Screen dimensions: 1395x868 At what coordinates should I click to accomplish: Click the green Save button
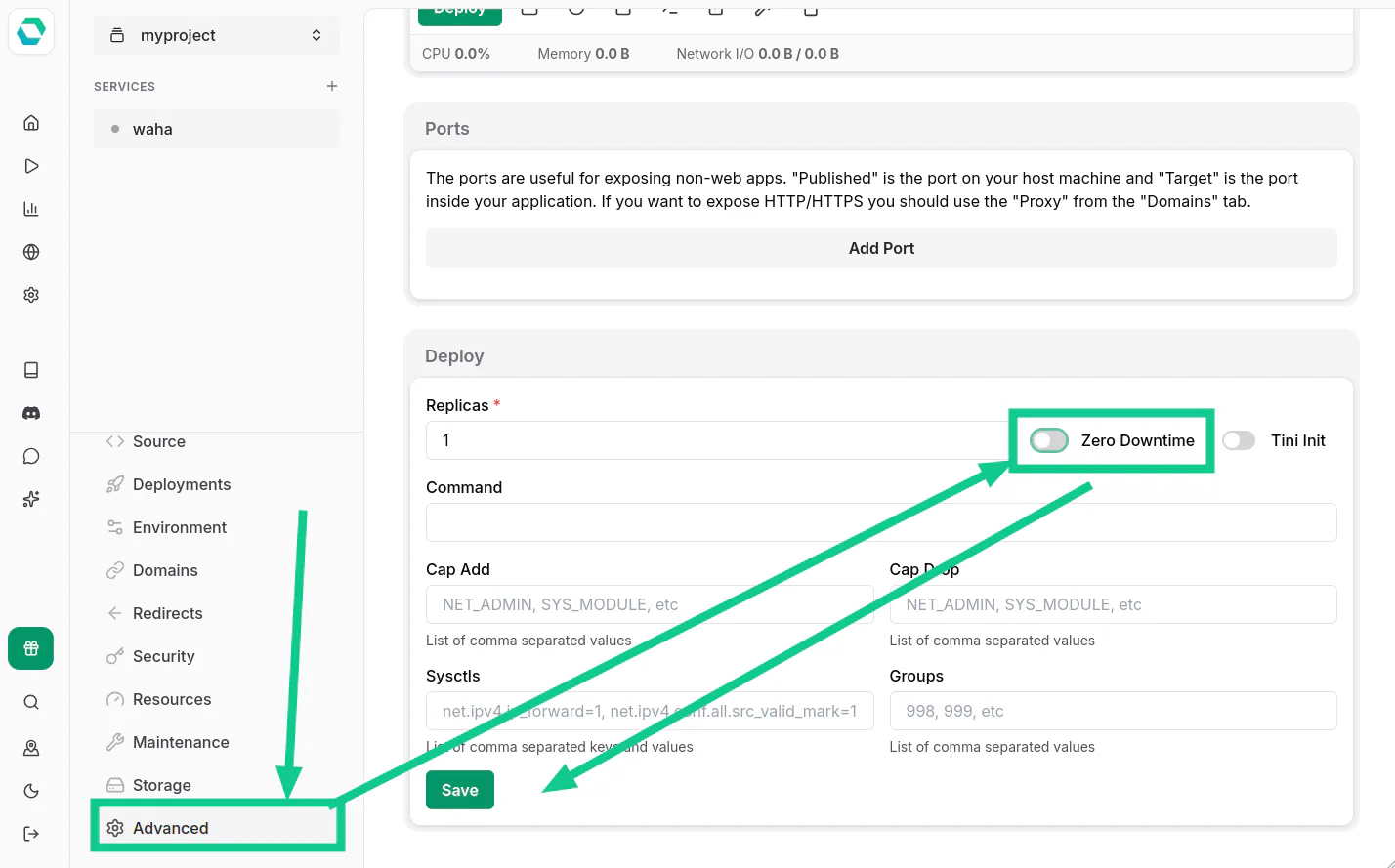(x=459, y=790)
